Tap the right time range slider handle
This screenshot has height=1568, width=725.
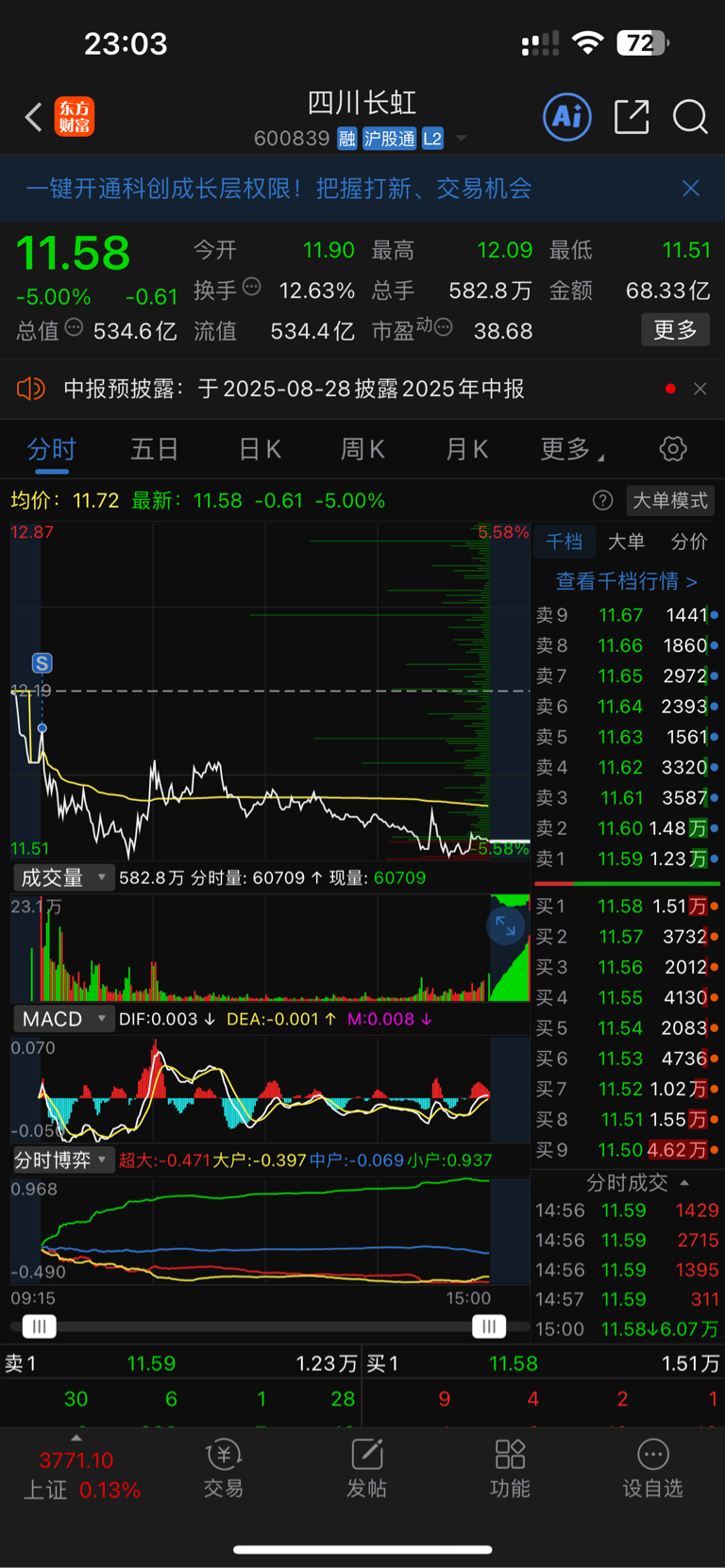(x=488, y=1326)
